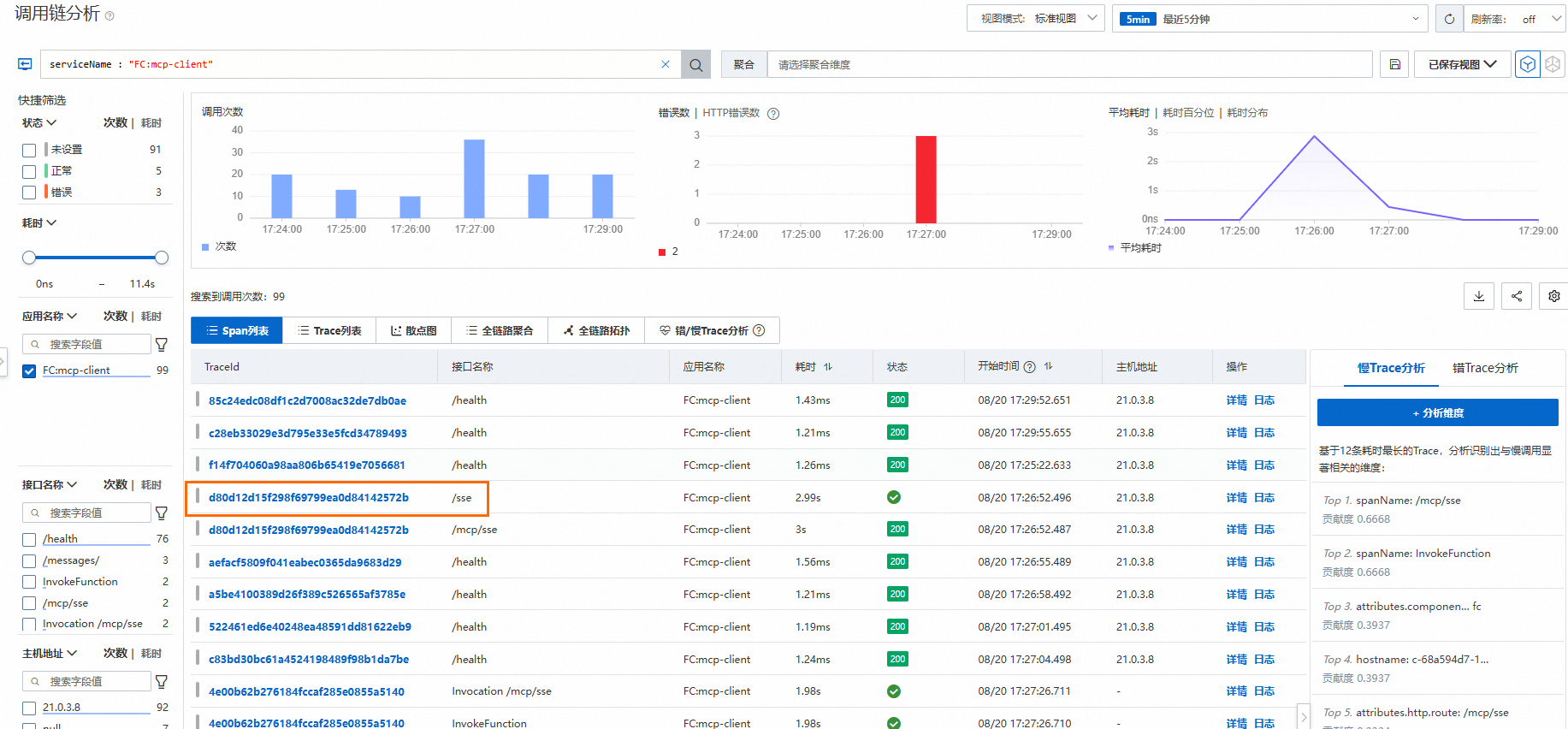Screen dimensions: 1568x729
Task: Open TraceId 85c24edc08df1c2d7008ac32de7db0ae link
Action: pyautogui.click(x=307, y=400)
